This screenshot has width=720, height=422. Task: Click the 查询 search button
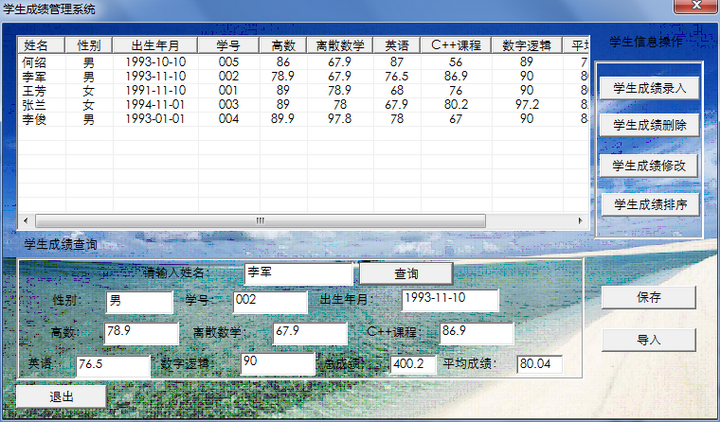[406, 274]
